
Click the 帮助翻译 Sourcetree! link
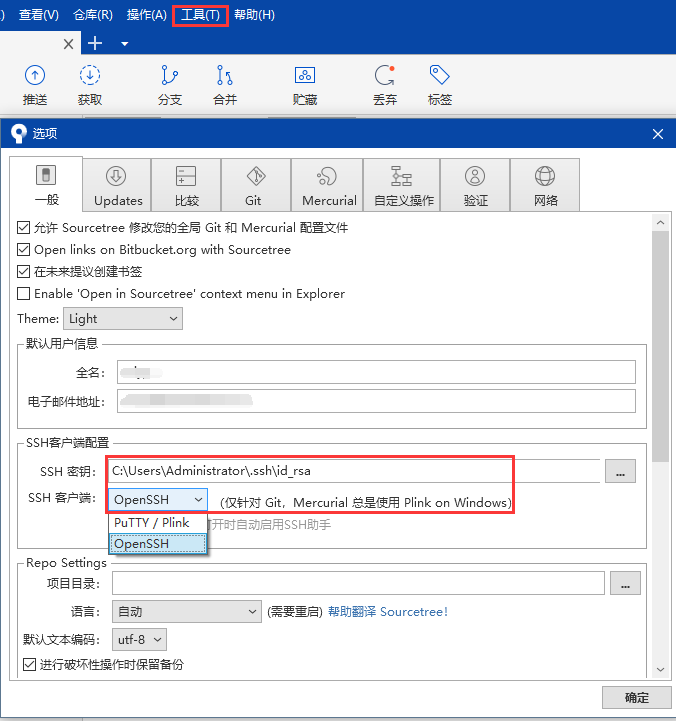388,612
